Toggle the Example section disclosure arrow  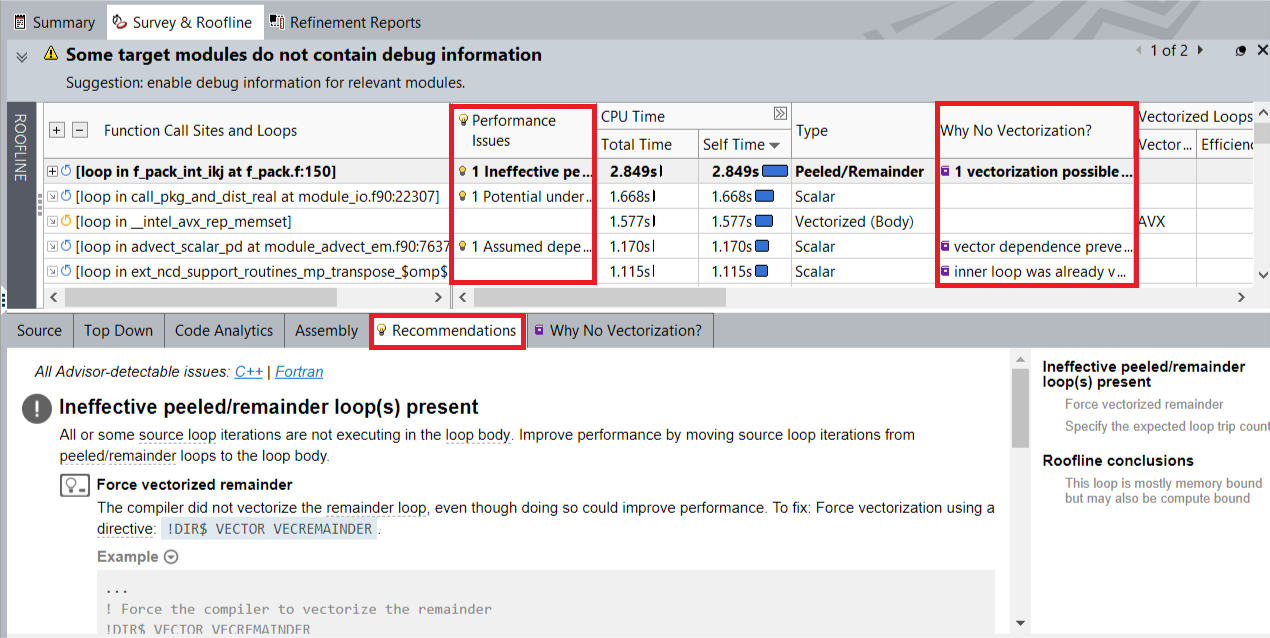point(171,557)
